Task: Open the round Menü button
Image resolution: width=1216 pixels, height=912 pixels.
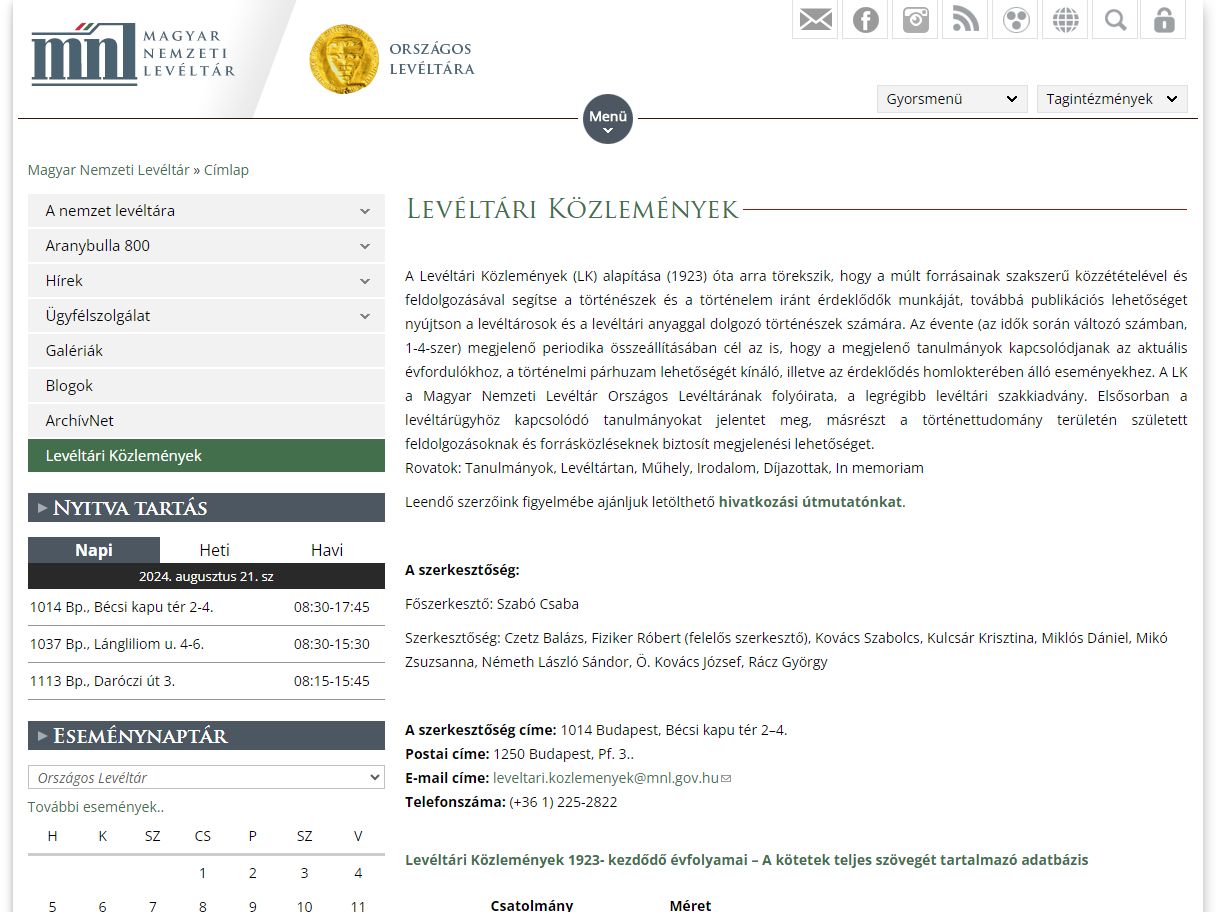Action: coord(608,119)
